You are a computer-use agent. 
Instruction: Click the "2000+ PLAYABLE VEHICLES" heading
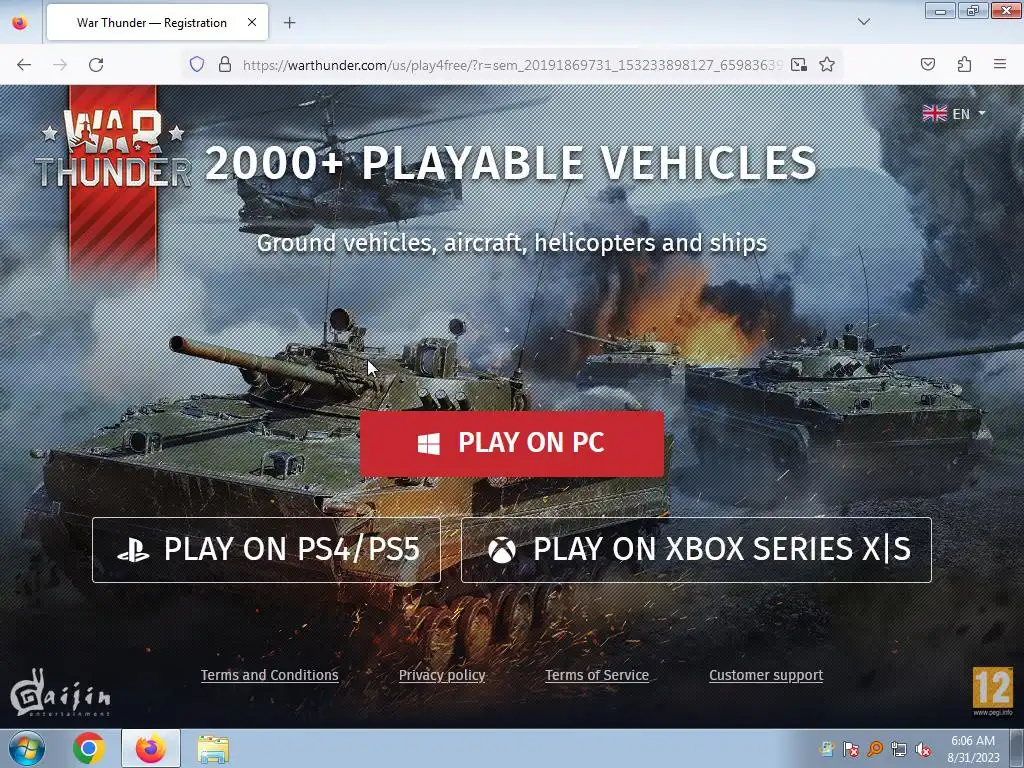coord(511,163)
